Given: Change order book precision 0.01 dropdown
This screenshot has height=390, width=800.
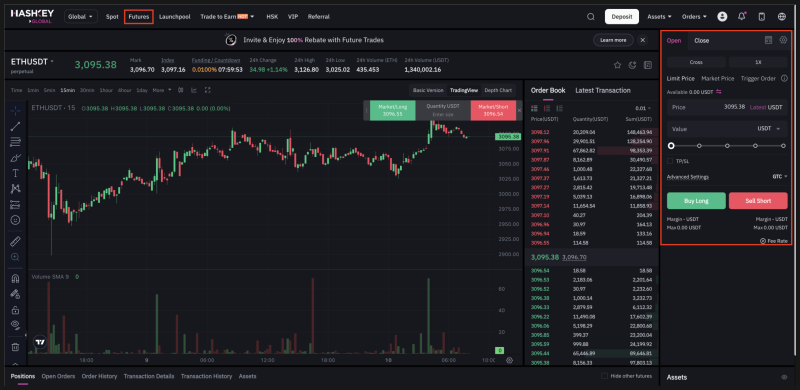Looking at the screenshot, I should [643, 108].
